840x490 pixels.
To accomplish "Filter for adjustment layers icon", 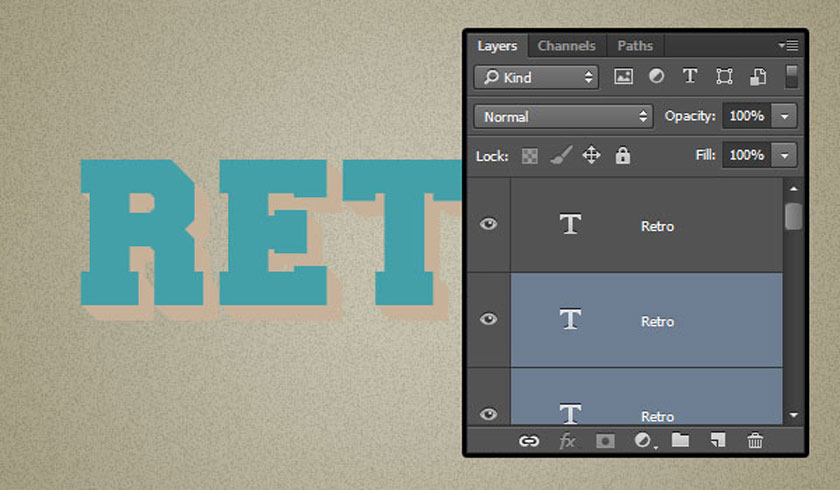I will (x=656, y=77).
